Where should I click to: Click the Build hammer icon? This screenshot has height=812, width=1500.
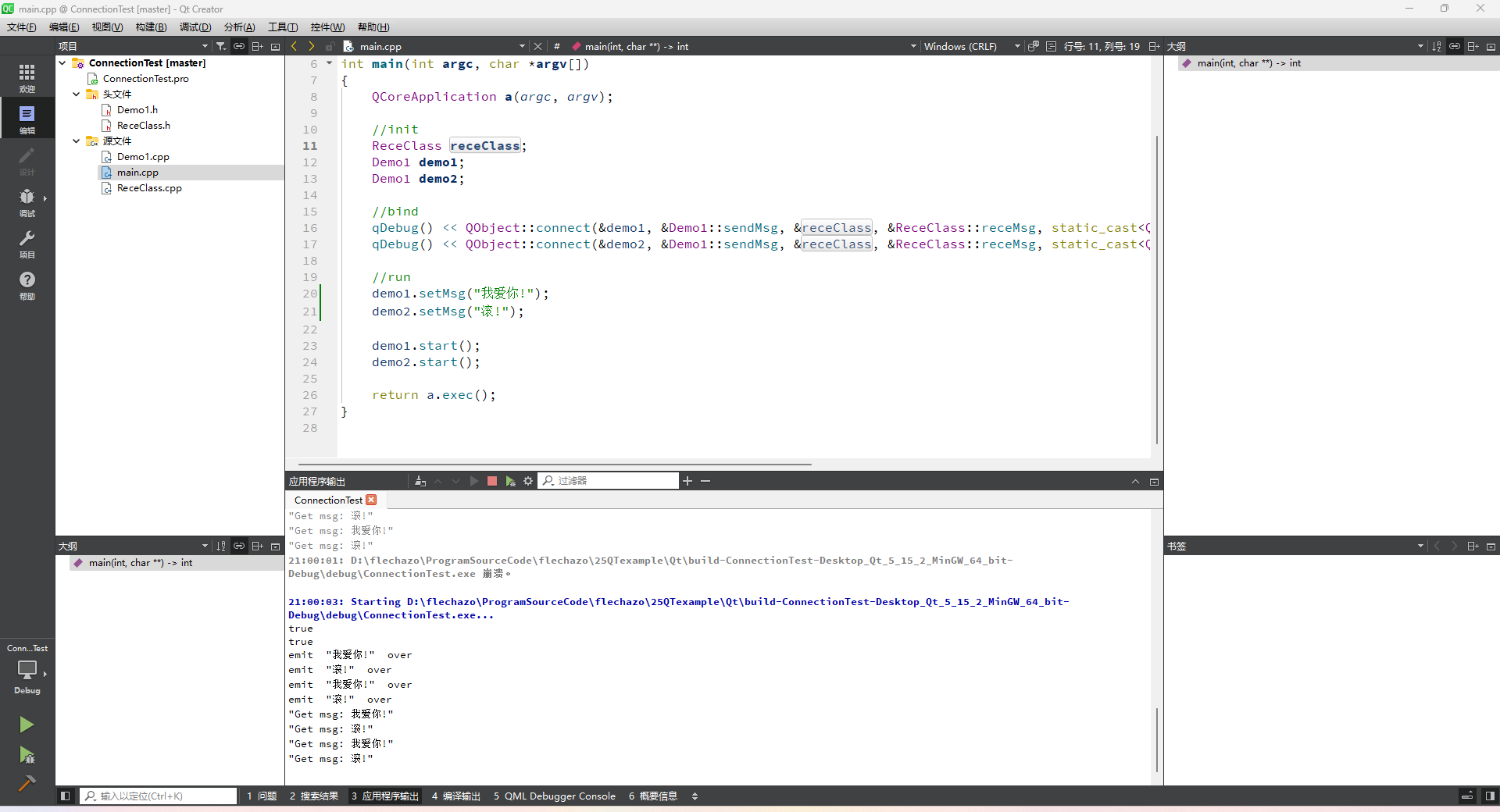point(27,782)
